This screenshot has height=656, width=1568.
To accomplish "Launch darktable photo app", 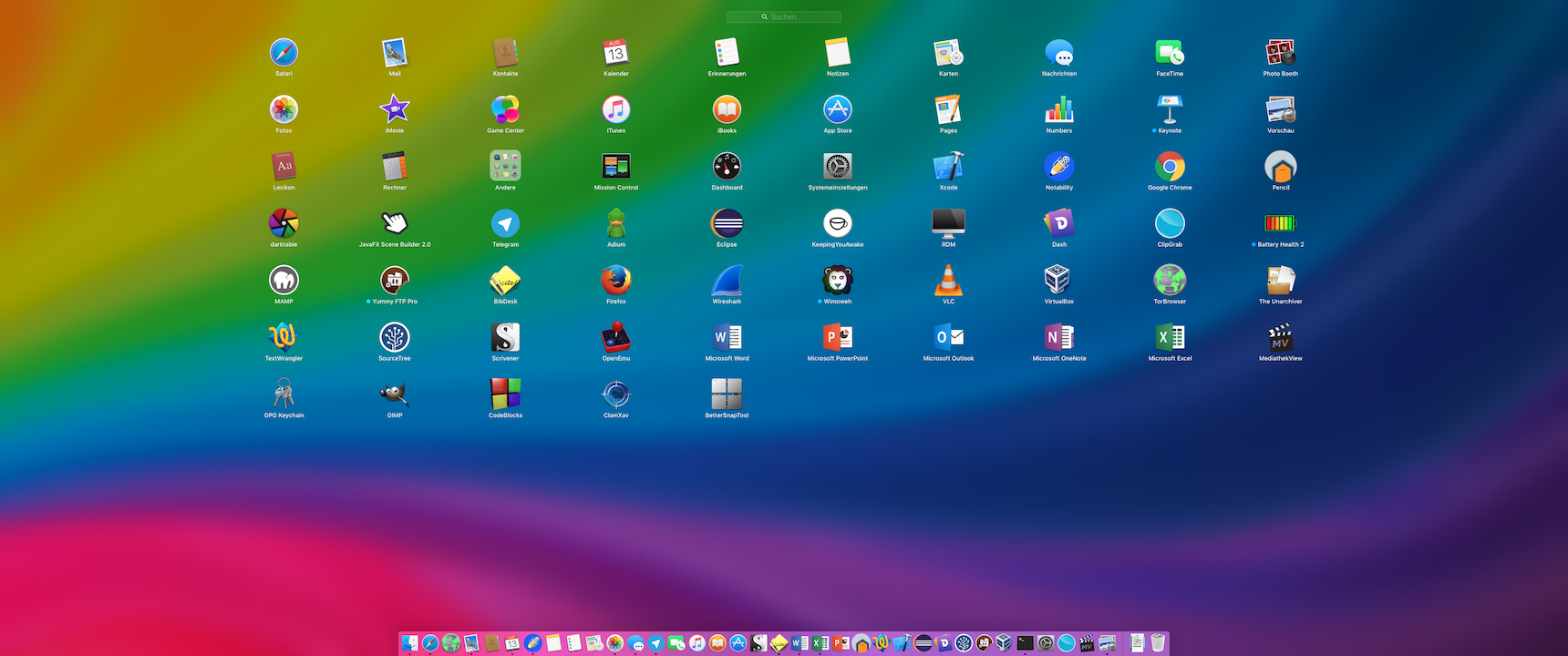I will coord(284,224).
